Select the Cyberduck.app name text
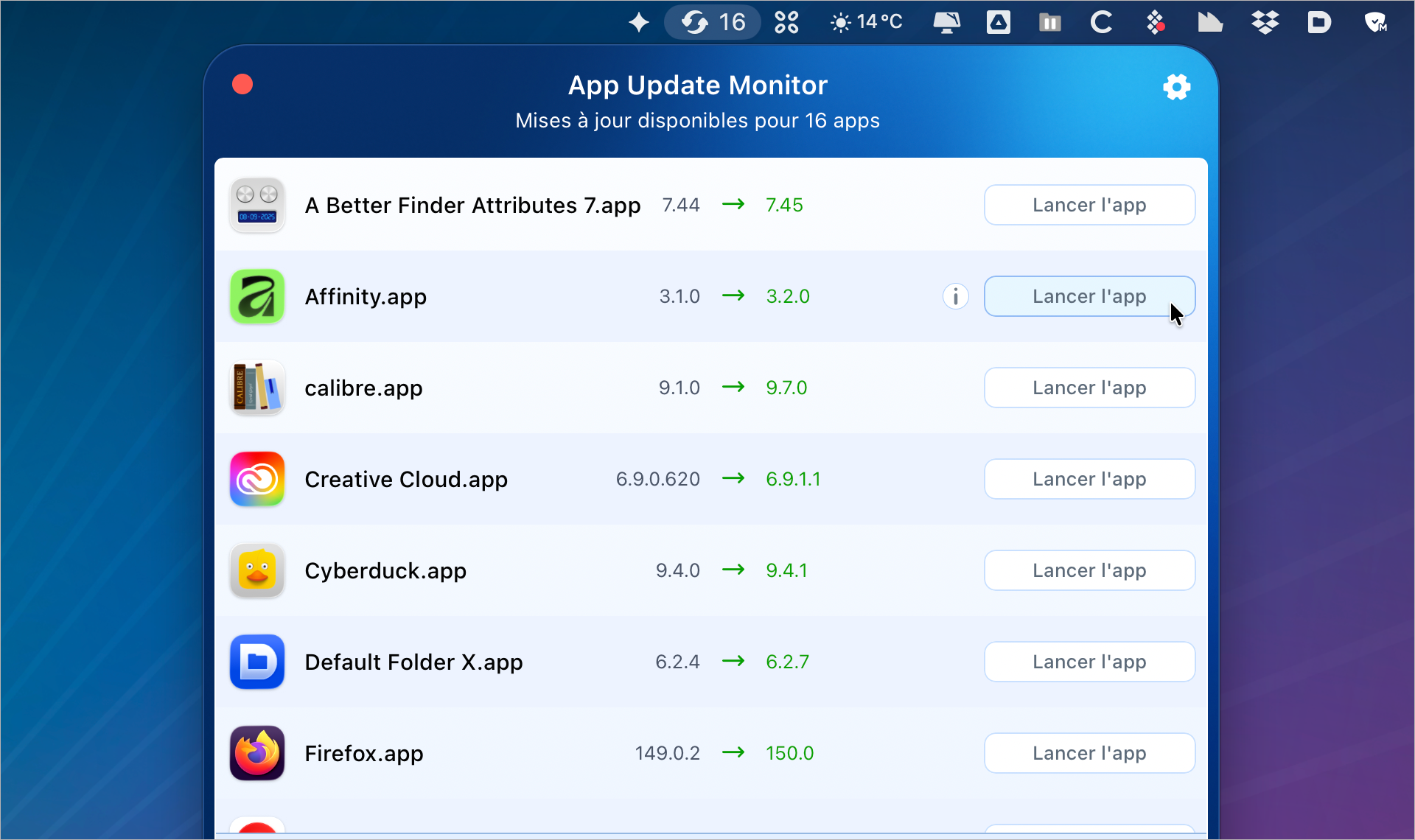Screen dimensions: 1415x840 (x=385, y=571)
